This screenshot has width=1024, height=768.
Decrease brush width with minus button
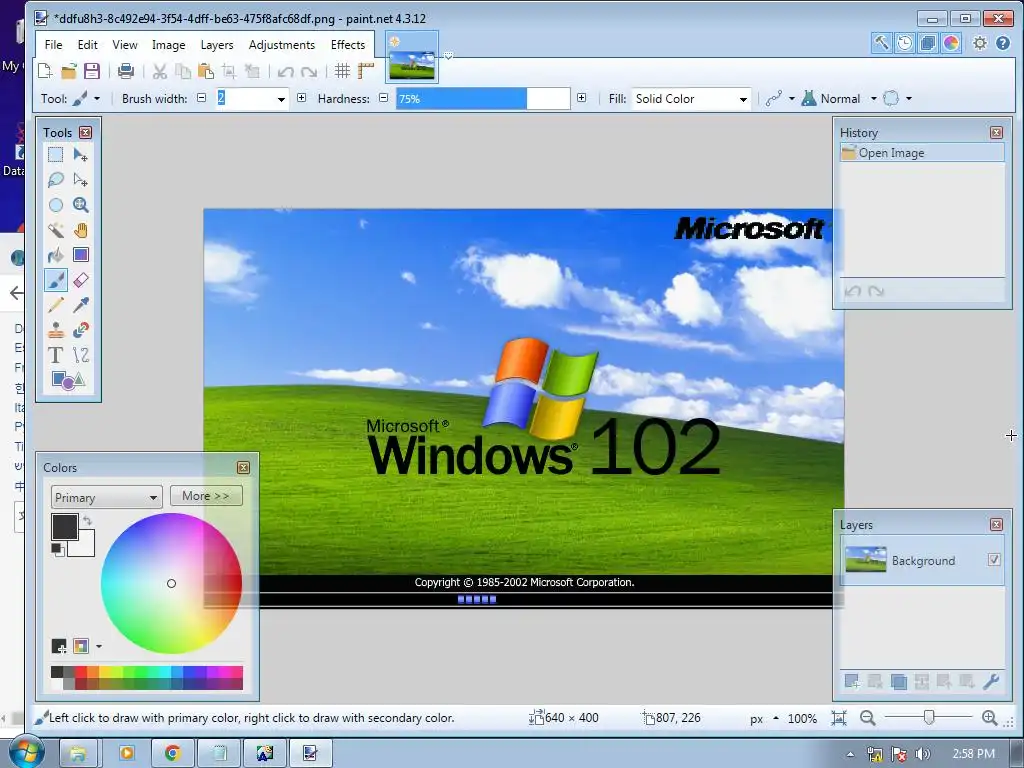point(202,98)
